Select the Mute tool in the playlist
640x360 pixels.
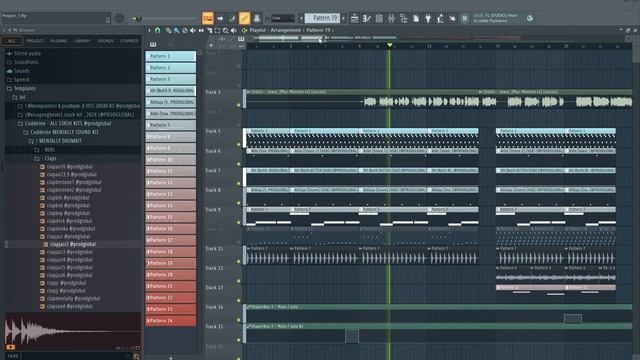pyautogui.click(x=193, y=30)
